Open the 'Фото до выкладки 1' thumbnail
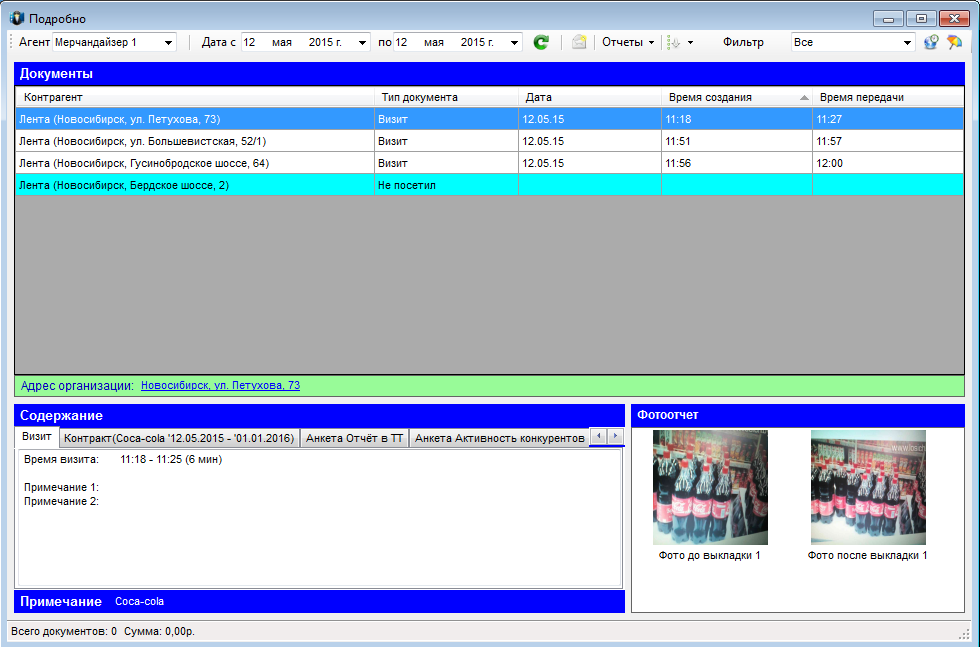980x647 pixels. 710,487
